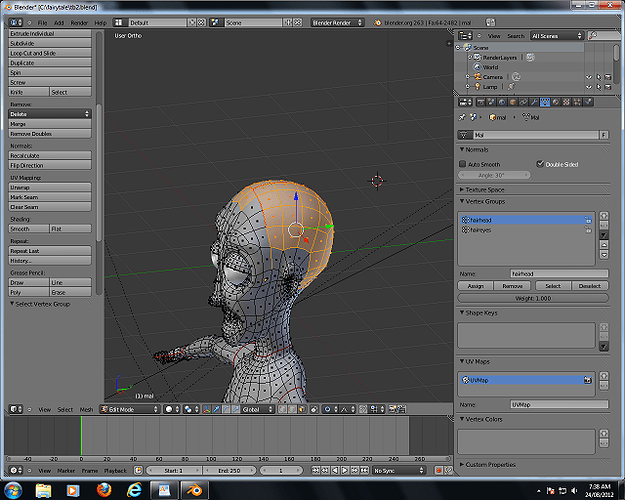Select the rotate manipulator arc icon
The height and width of the screenshot is (500, 625).
point(226,409)
